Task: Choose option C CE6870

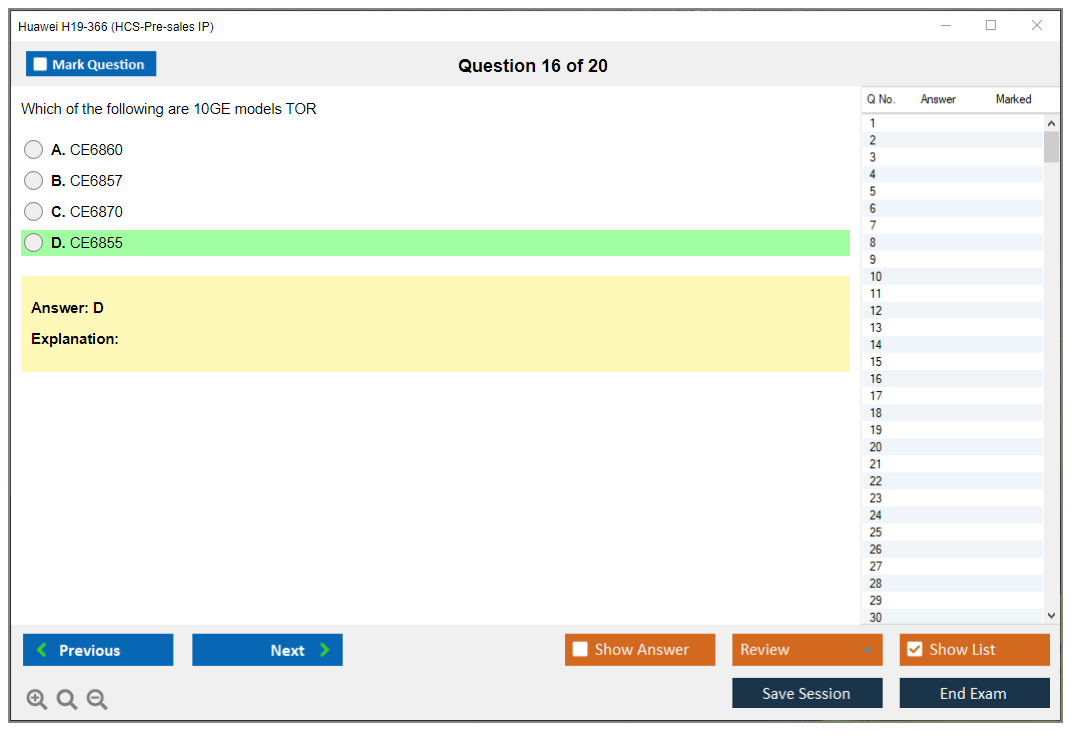Action: click(x=34, y=212)
